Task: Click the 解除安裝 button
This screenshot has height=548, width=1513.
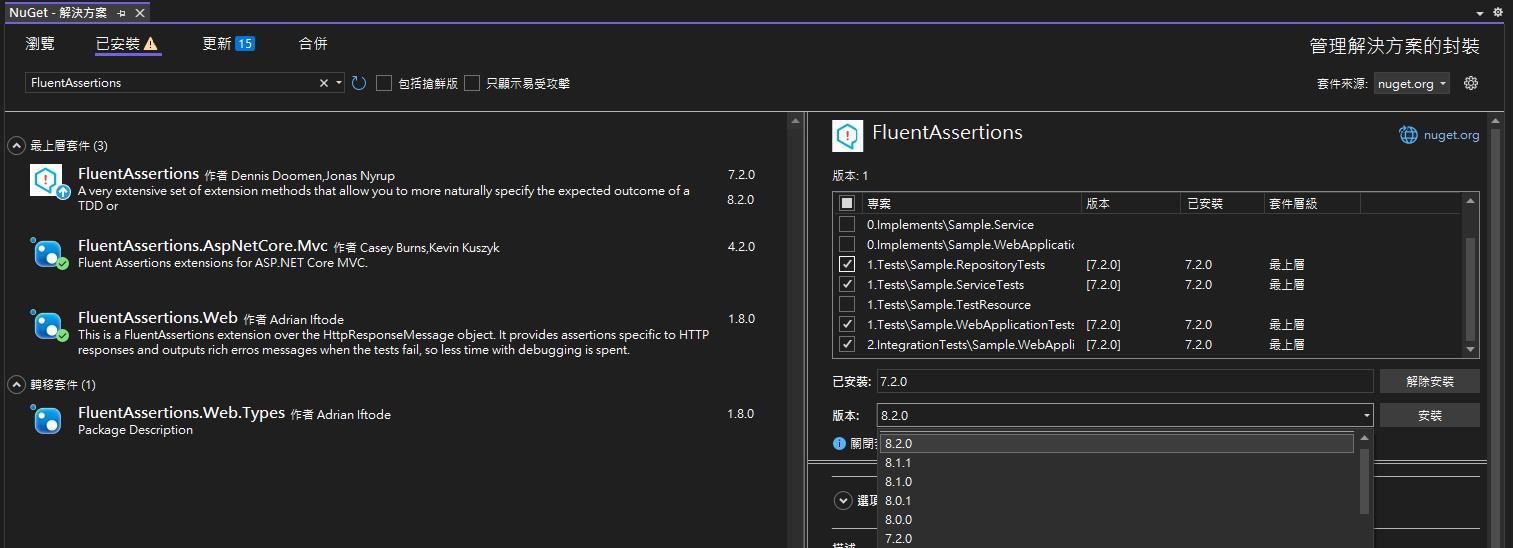Action: pyautogui.click(x=1429, y=381)
